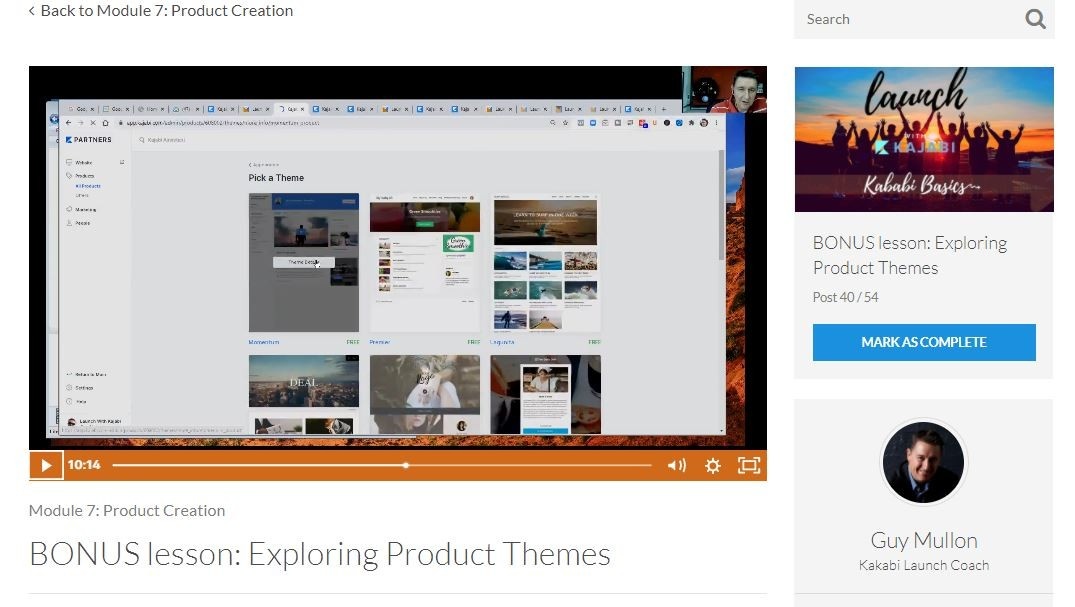
Task: Play the lesson video
Action: pos(46,465)
